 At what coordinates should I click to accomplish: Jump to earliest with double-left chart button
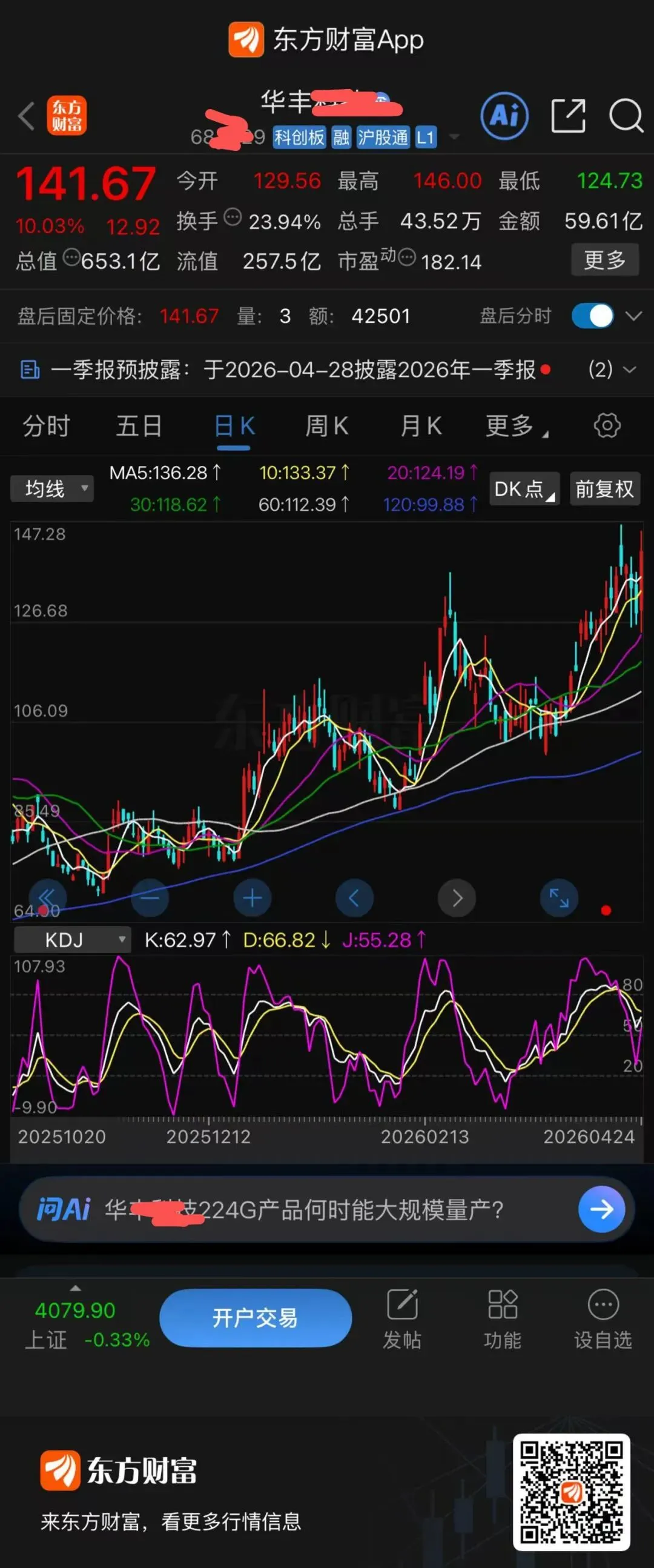pos(47,897)
